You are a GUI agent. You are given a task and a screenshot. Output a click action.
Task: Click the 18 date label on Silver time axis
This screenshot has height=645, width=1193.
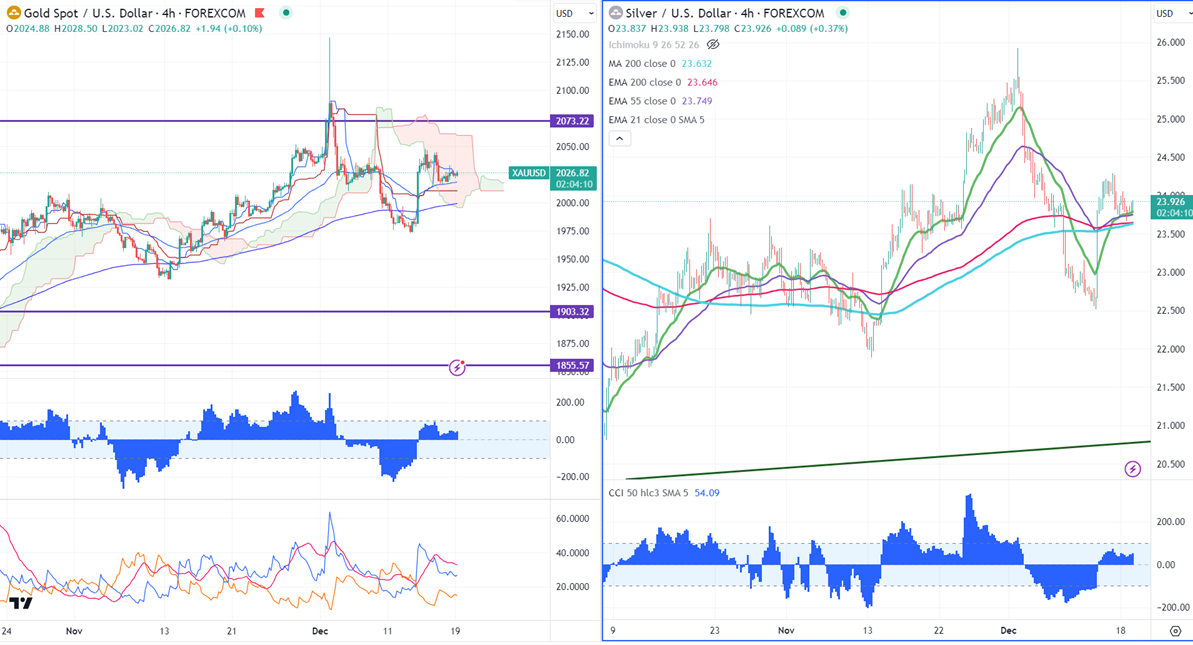pyautogui.click(x=1121, y=631)
